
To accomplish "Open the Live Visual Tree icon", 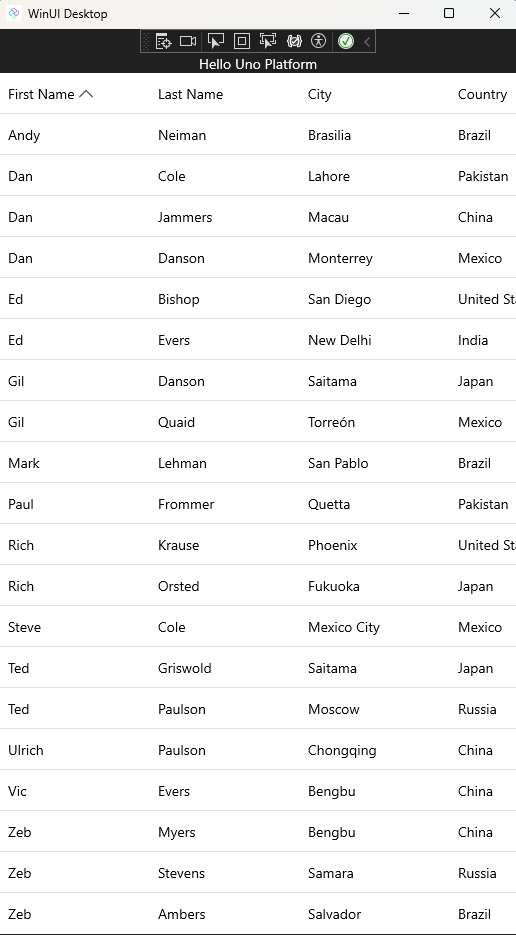I will click(163, 41).
